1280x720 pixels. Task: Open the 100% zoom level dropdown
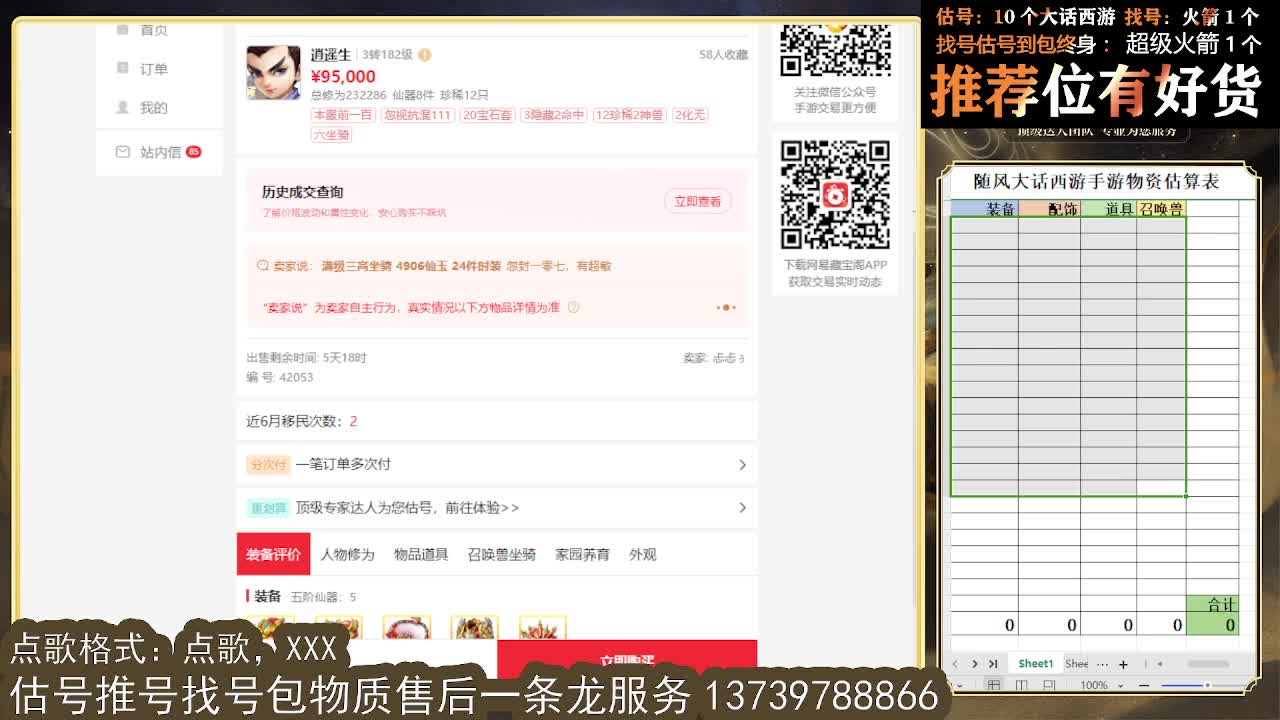[x=1100, y=685]
